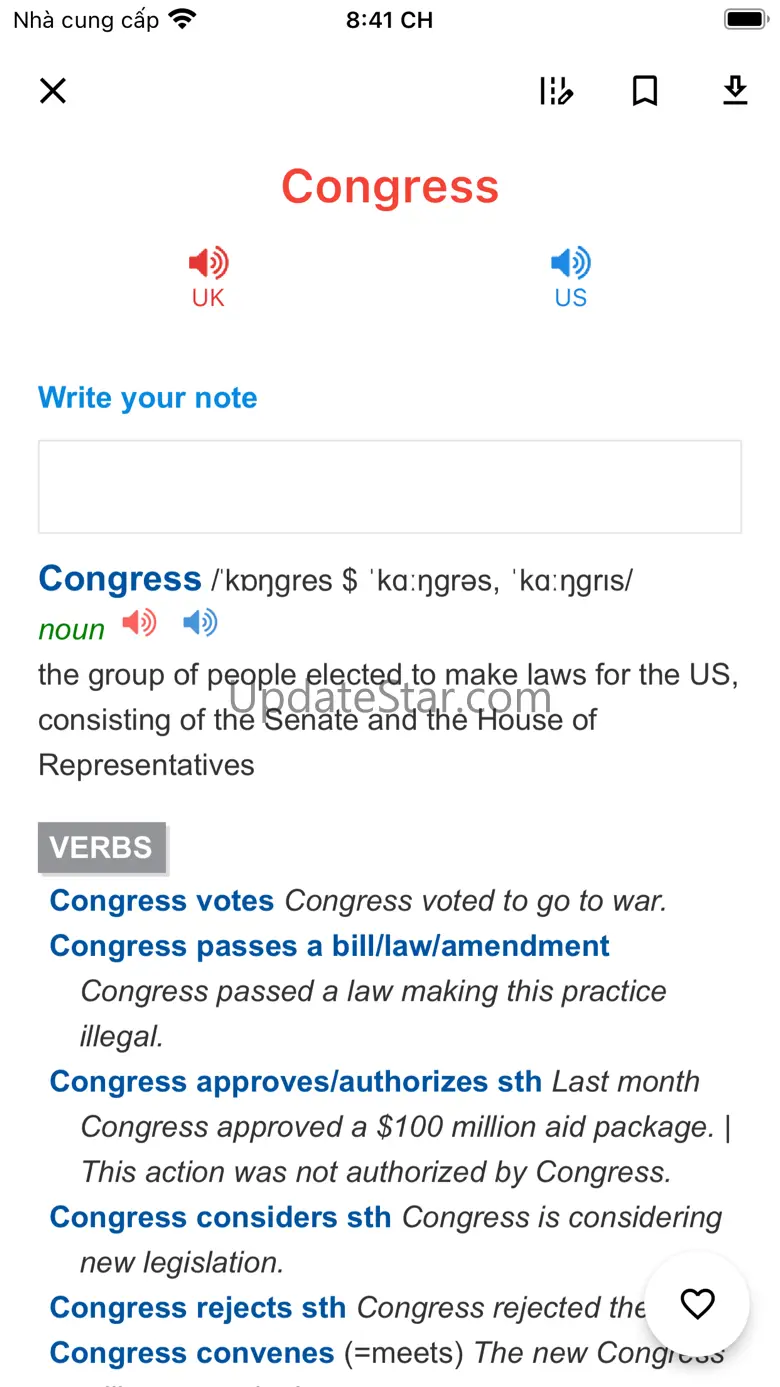780x1387 pixels.
Task: Tap the blue Congress headword with phonetics
Action: tap(120, 579)
